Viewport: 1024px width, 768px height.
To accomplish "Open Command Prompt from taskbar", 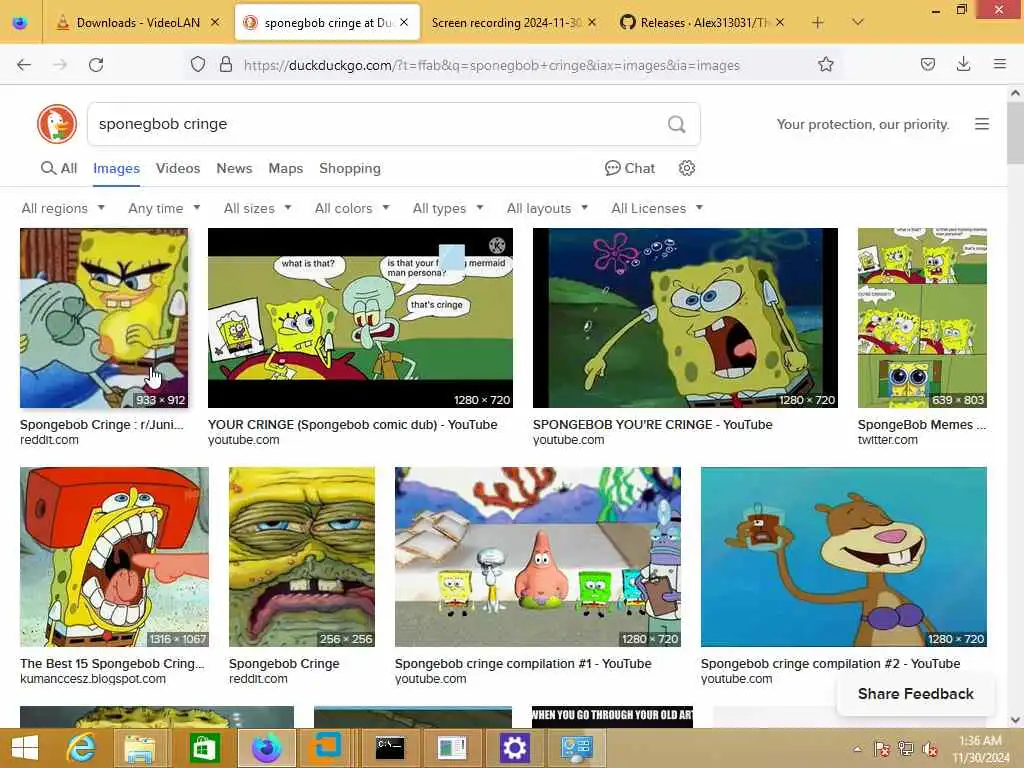I will coord(390,748).
